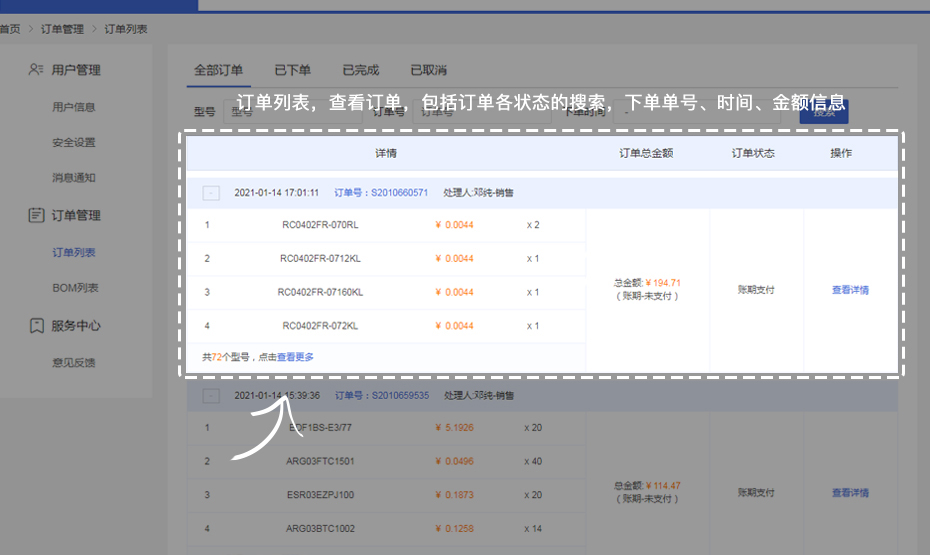Select the 已完成 tab
The width and height of the screenshot is (930, 555).
pyautogui.click(x=360, y=71)
